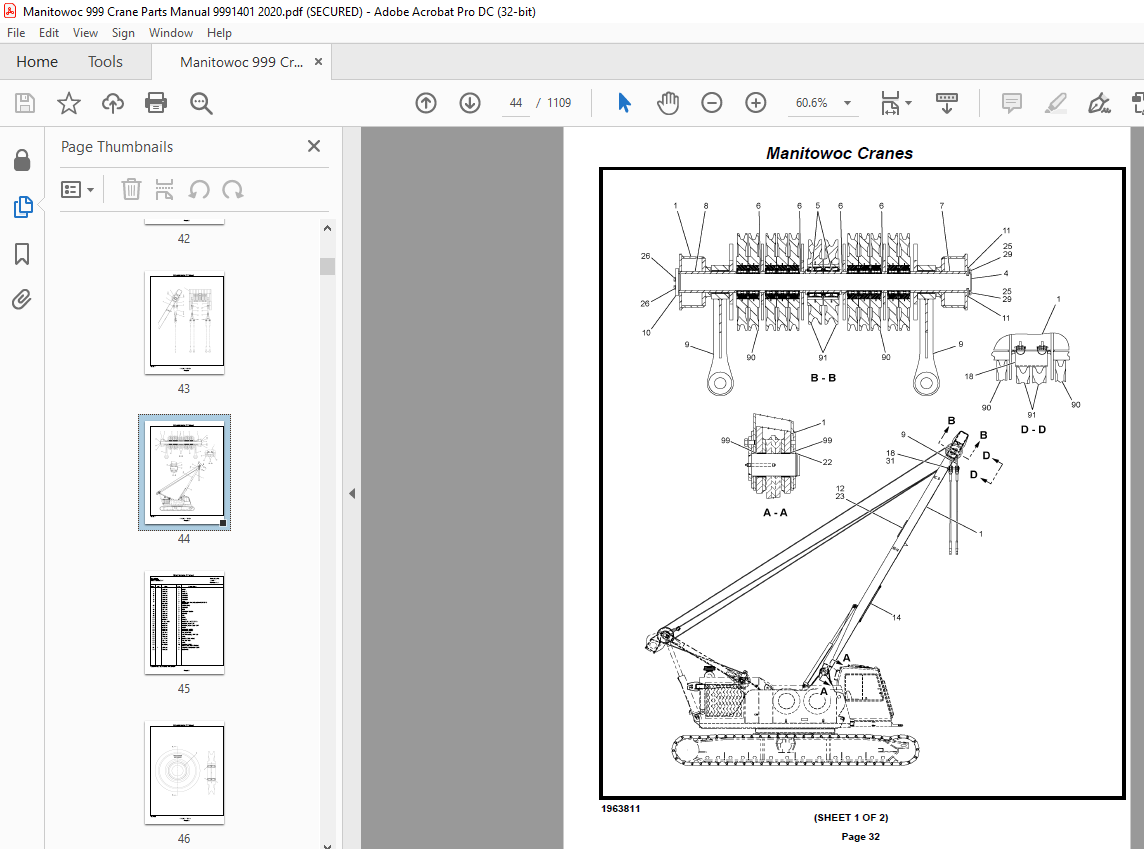The height and width of the screenshot is (849, 1144).
Task: Open the Sign menu
Action: pos(123,33)
